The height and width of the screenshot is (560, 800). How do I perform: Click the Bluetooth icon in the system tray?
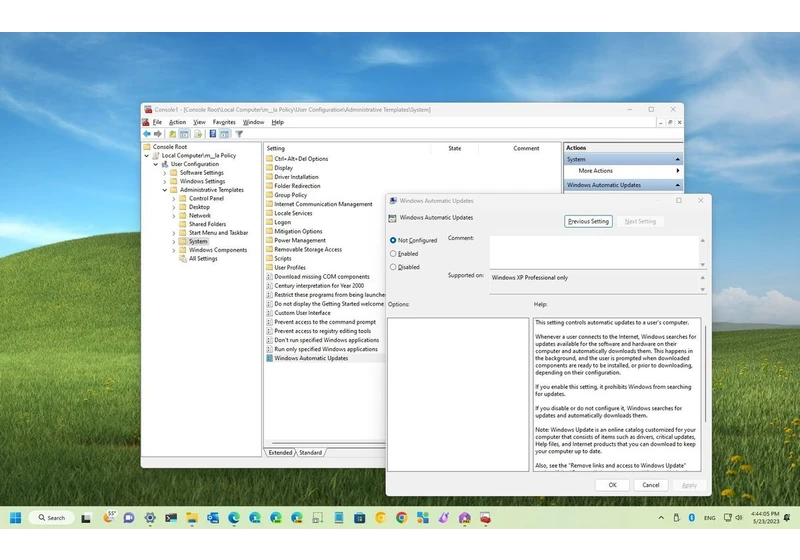[x=692, y=518]
